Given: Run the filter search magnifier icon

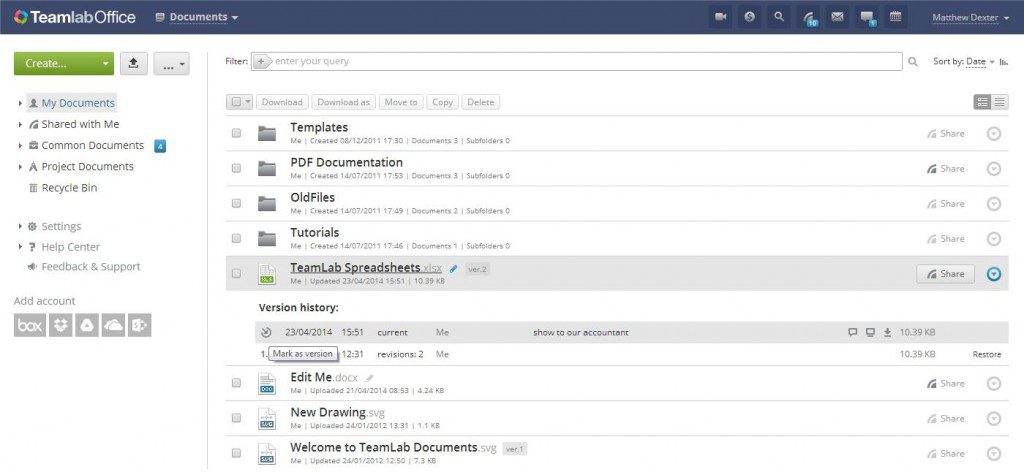Looking at the screenshot, I should (913, 61).
